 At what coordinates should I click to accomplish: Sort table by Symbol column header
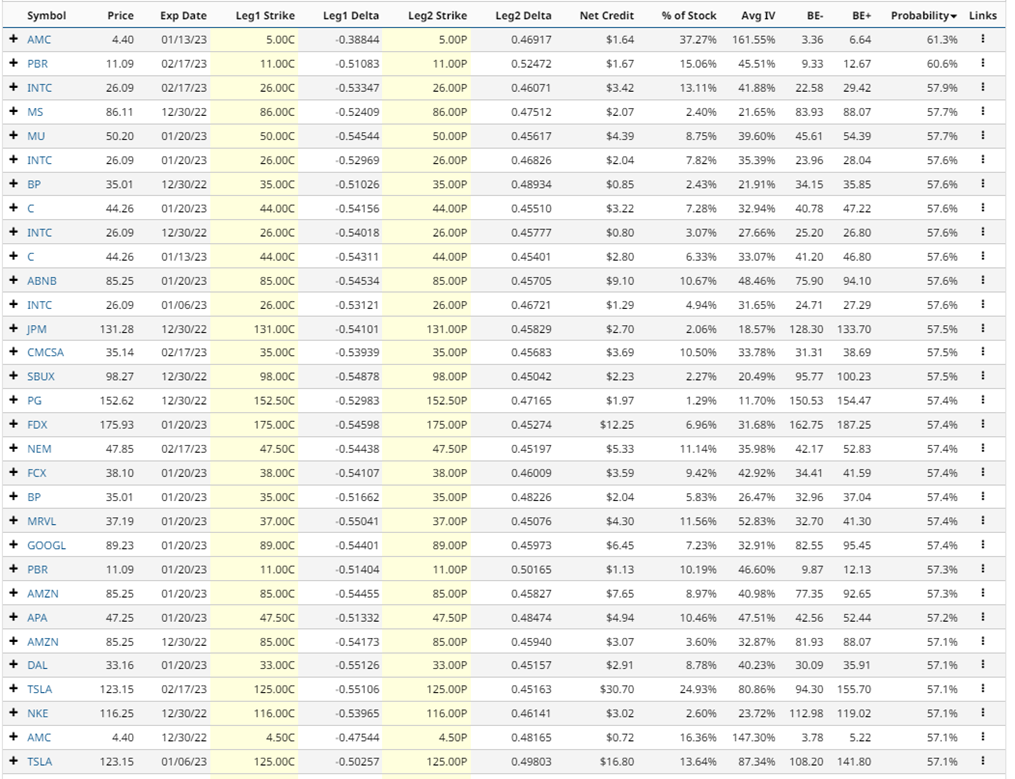[47, 16]
